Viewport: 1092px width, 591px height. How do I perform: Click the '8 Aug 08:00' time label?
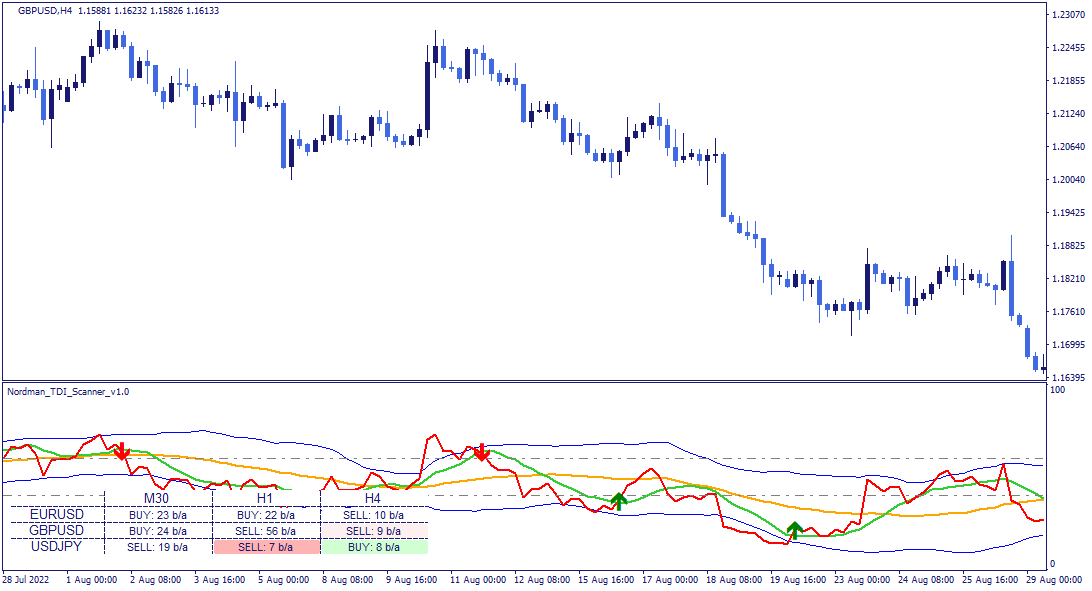[348, 579]
